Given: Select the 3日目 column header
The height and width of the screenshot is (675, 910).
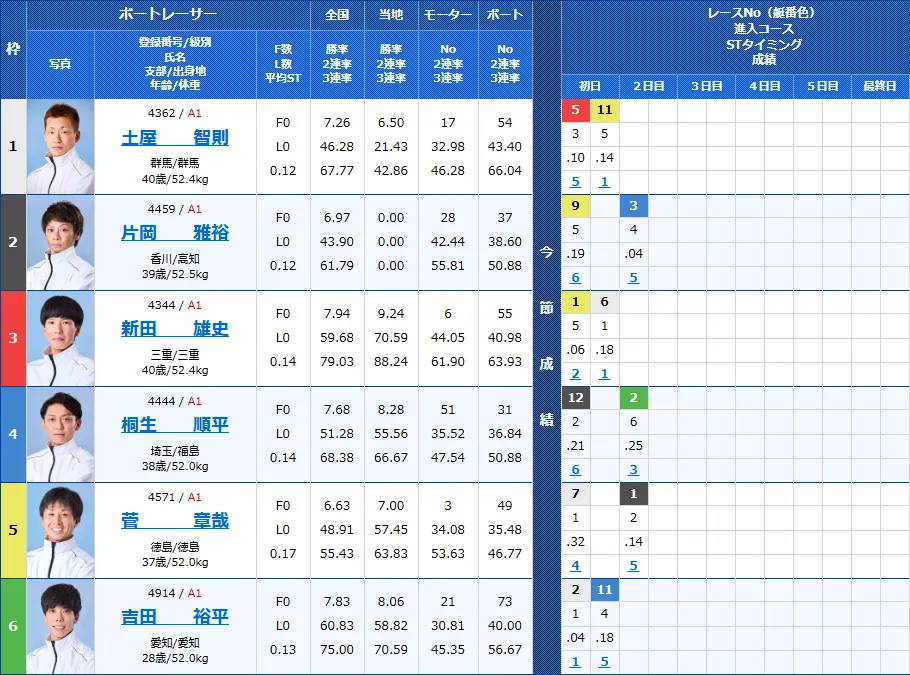Looking at the screenshot, I should [706, 86].
